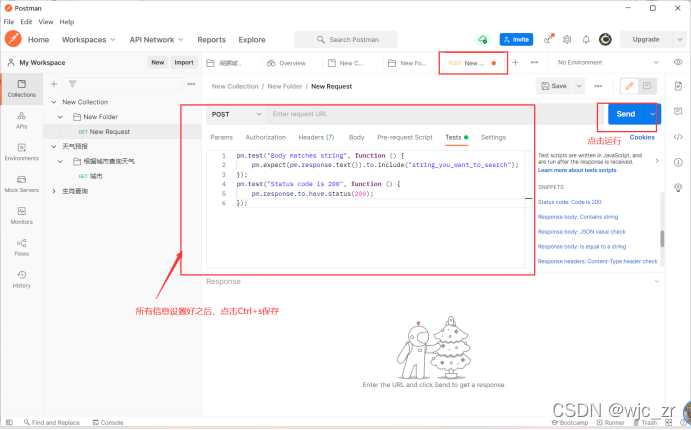Image resolution: width=691 pixels, height=430 pixels.
Task: Open the Cookies link
Action: click(642, 137)
